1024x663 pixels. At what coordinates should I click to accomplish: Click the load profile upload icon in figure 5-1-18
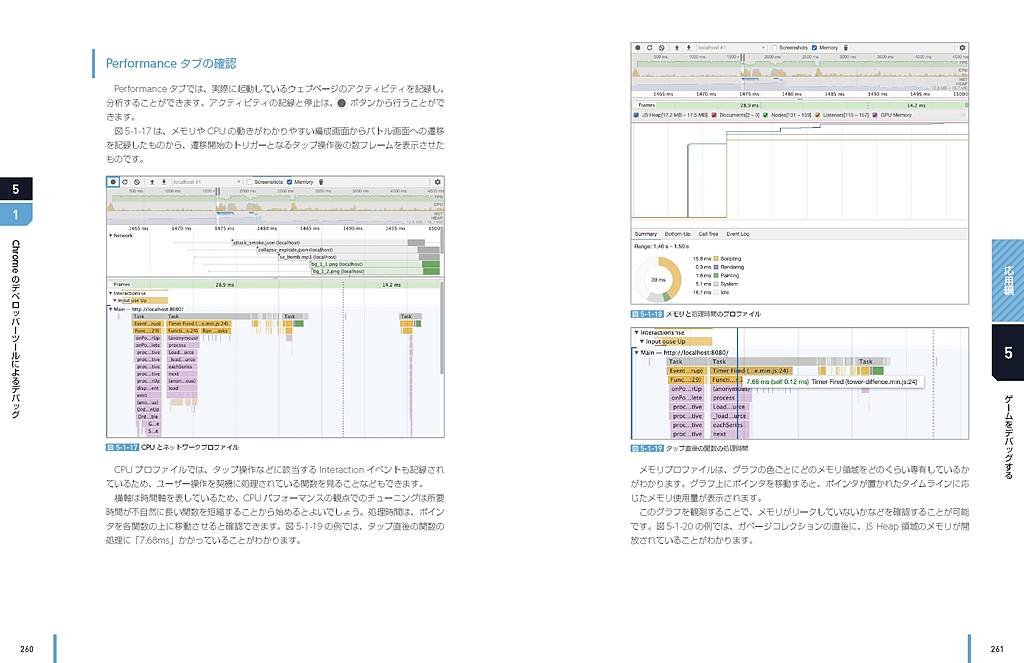(677, 48)
